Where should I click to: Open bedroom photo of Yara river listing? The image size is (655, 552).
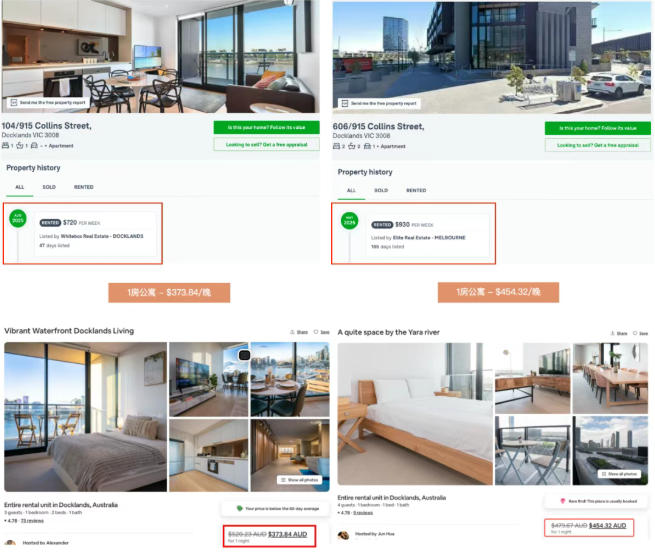click(415, 414)
